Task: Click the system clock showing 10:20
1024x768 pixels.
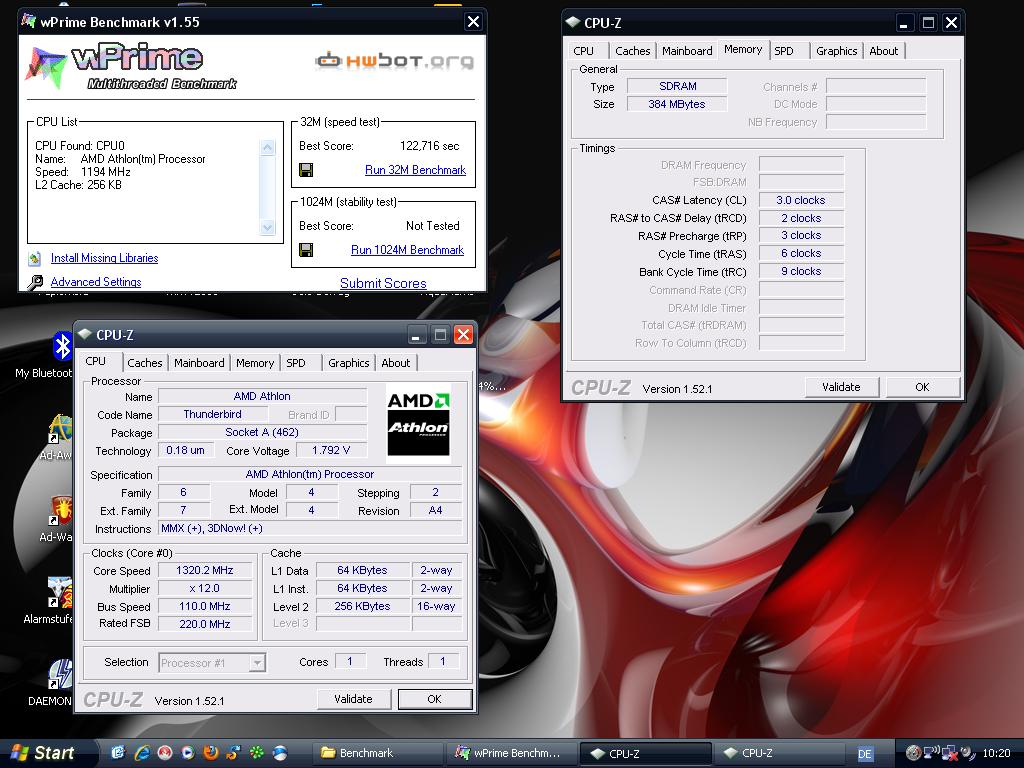Action: point(996,753)
